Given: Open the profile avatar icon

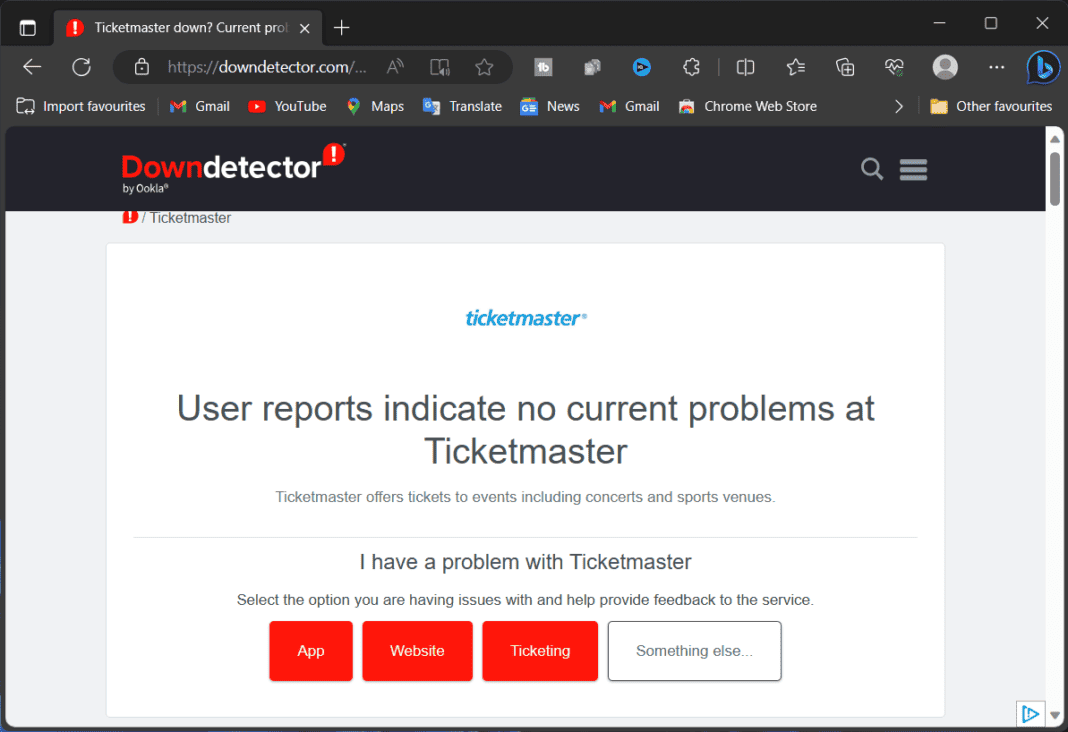Looking at the screenshot, I should [x=945, y=67].
